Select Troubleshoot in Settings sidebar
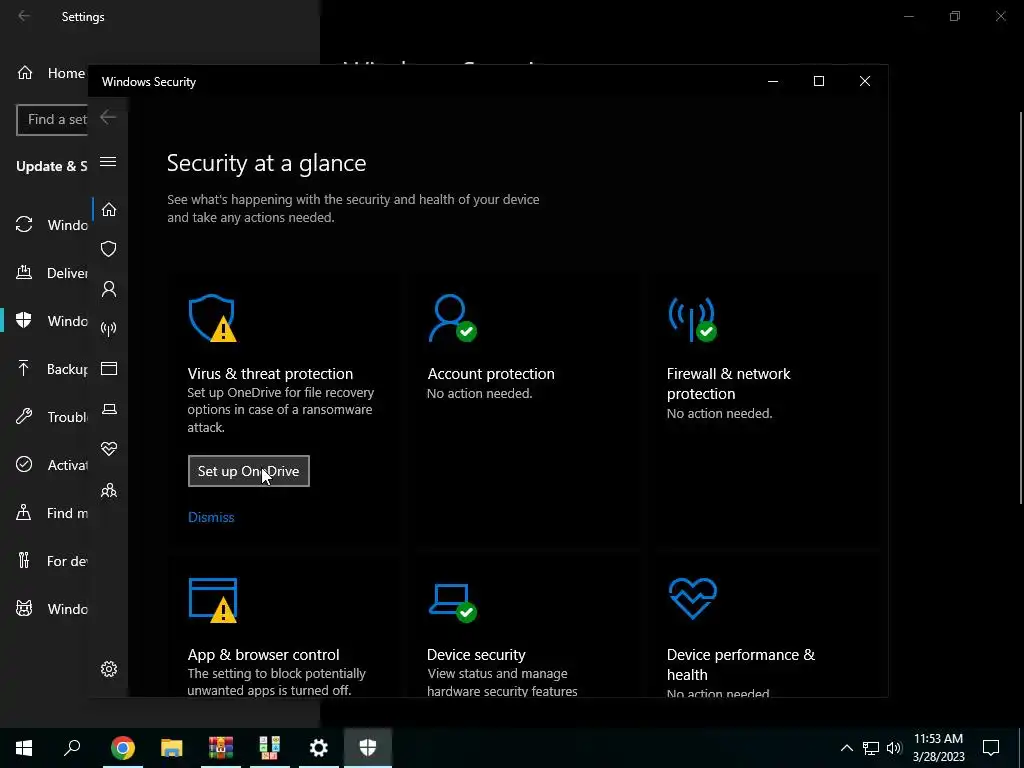The height and width of the screenshot is (768, 1024). [51, 417]
